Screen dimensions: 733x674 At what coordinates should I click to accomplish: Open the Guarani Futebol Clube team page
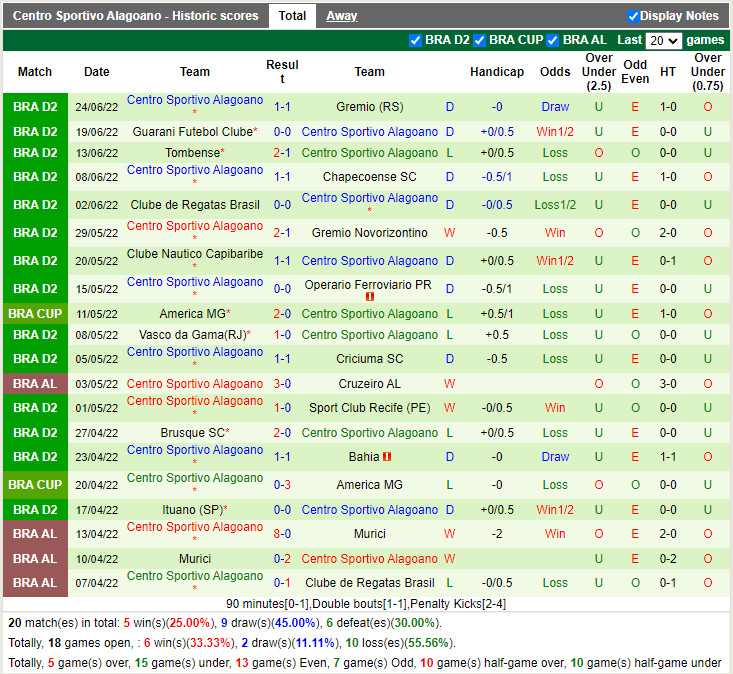coord(192,132)
